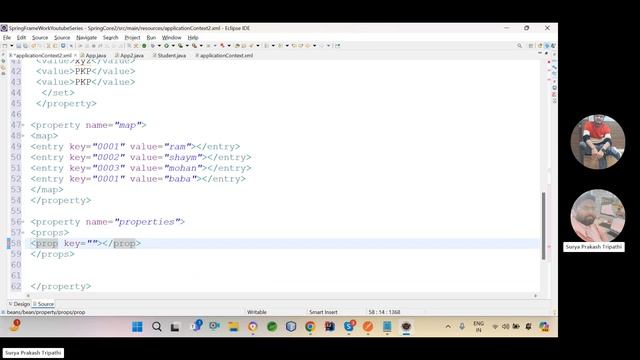Open the Help menu

(x=193, y=38)
